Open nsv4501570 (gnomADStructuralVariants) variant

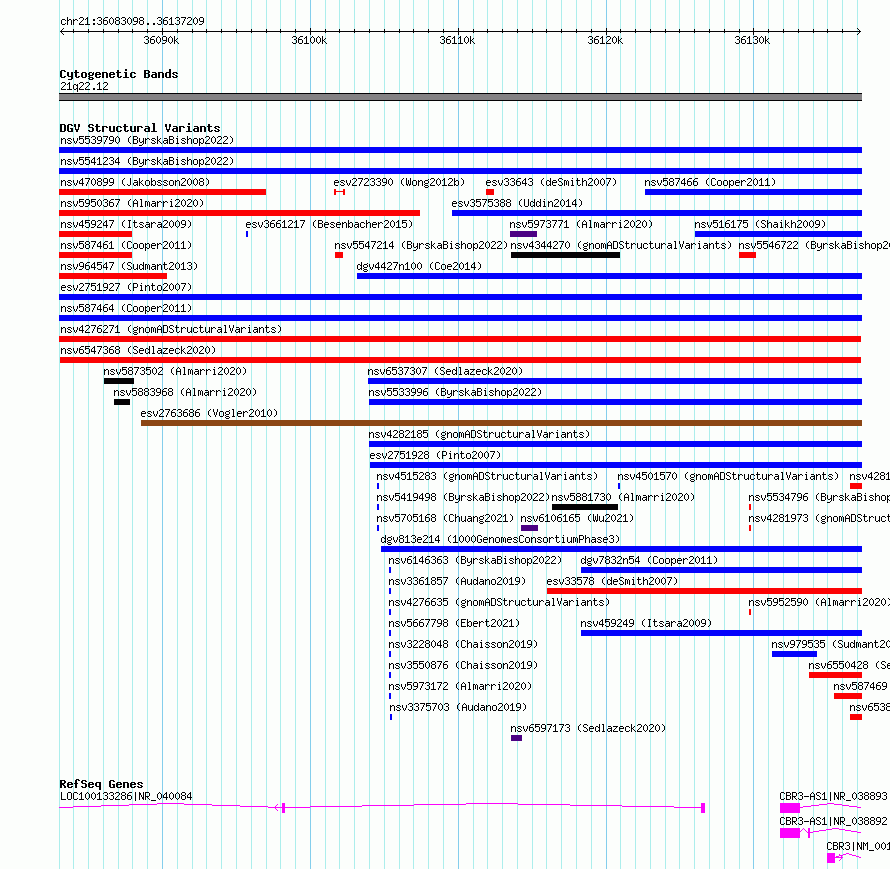pyautogui.click(x=728, y=476)
